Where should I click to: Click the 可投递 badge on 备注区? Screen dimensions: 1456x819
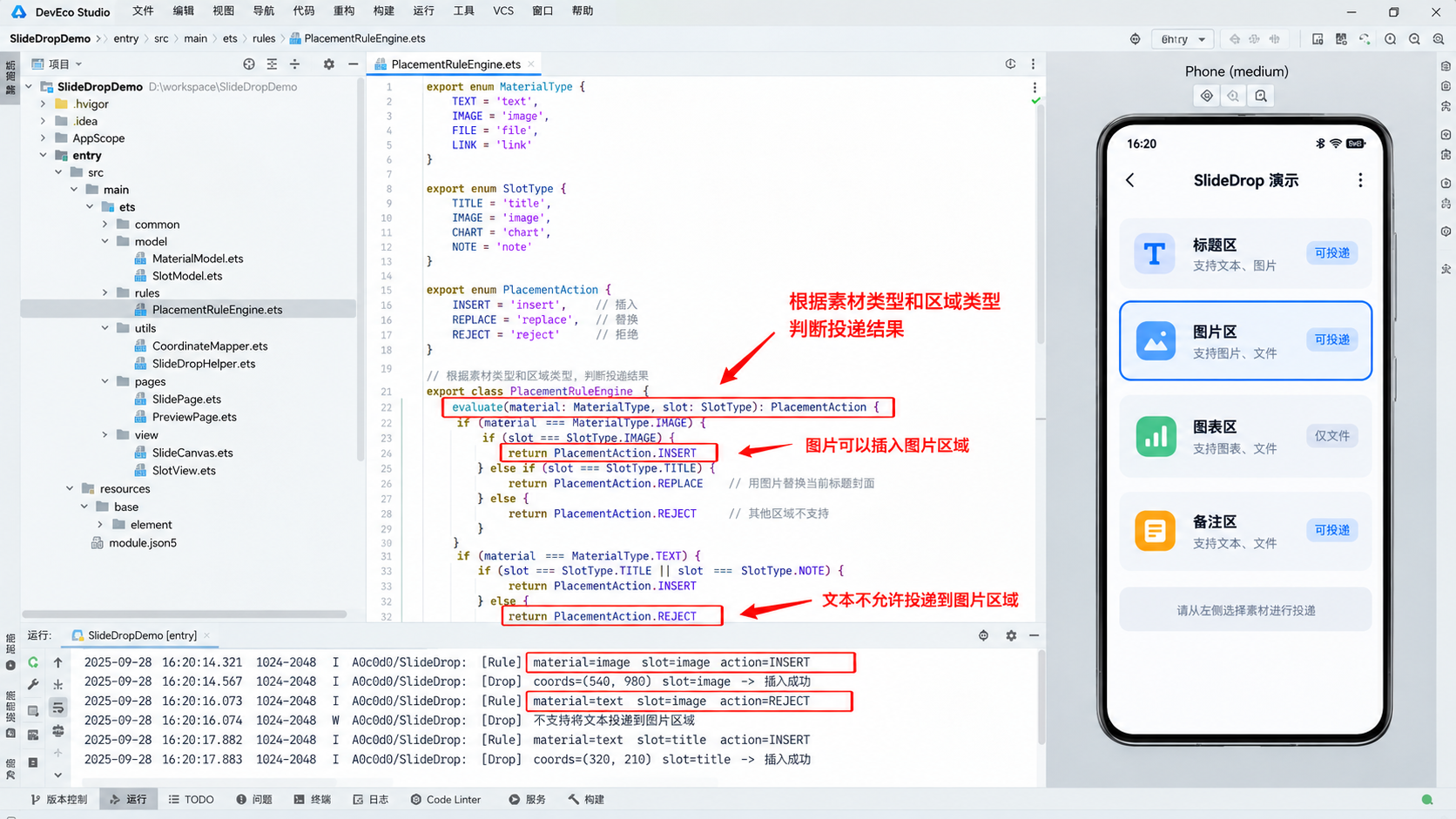(x=1331, y=530)
